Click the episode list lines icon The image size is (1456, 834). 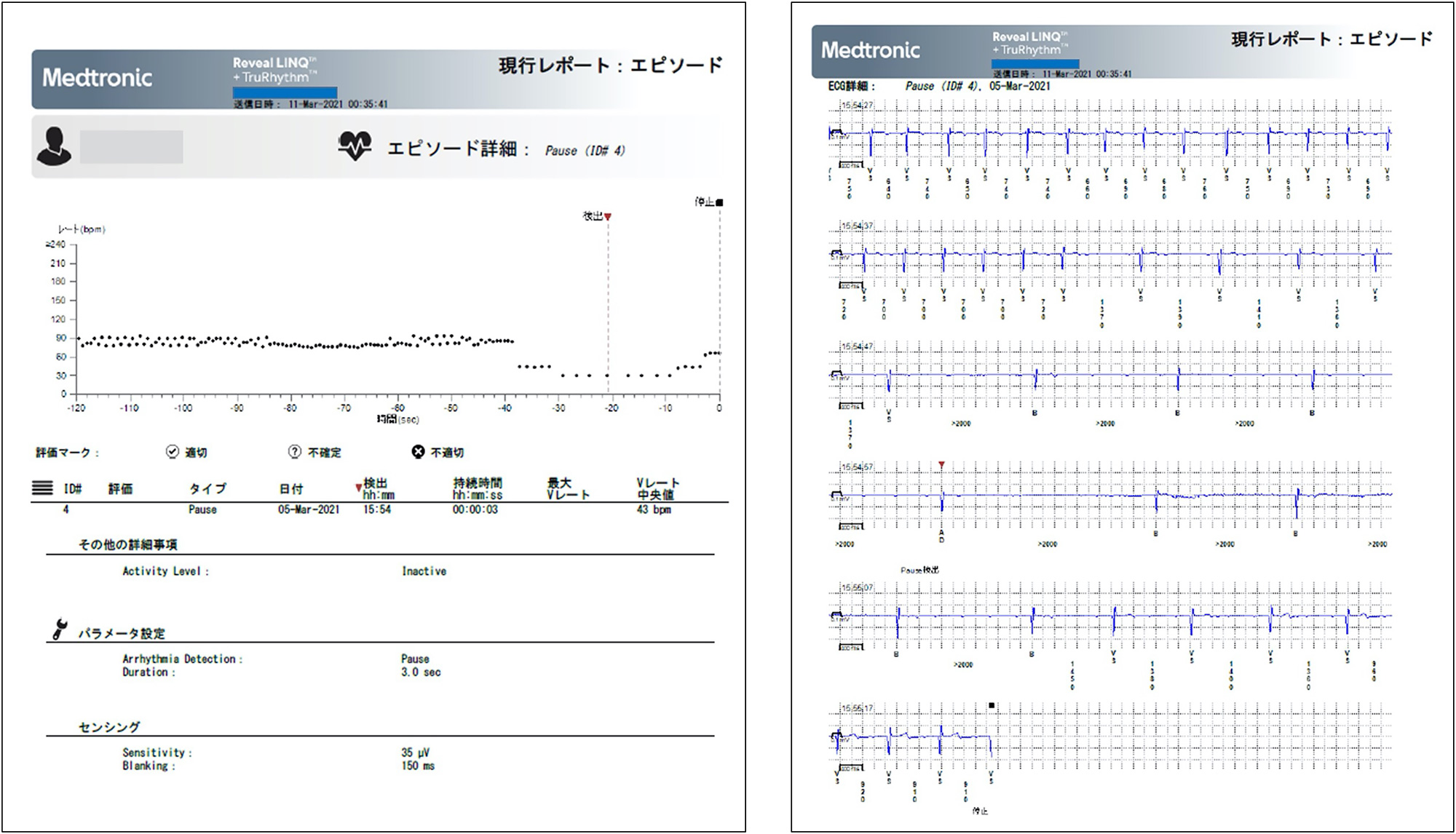click(x=42, y=488)
